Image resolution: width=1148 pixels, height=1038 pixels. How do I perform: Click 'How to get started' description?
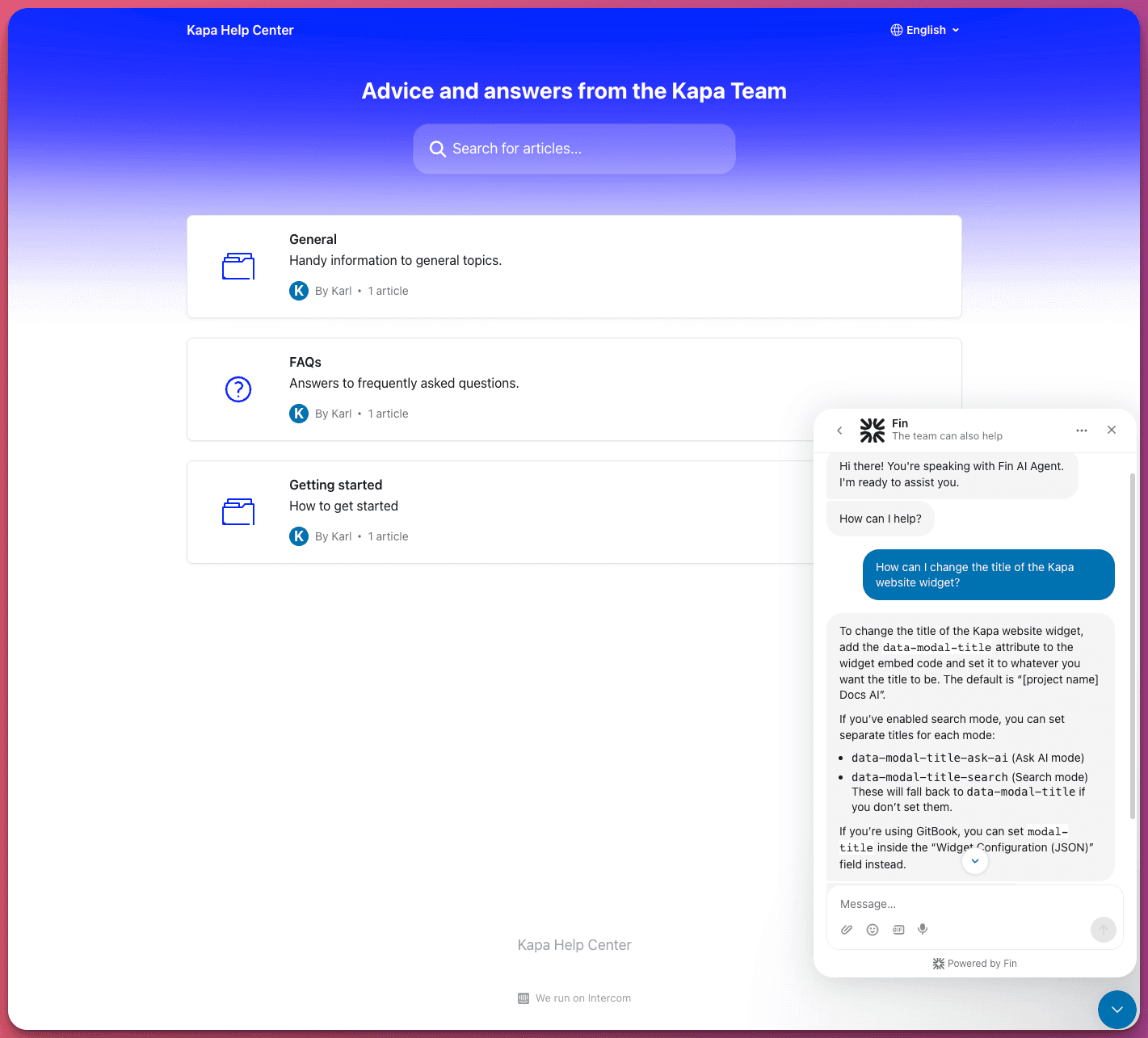(x=344, y=506)
